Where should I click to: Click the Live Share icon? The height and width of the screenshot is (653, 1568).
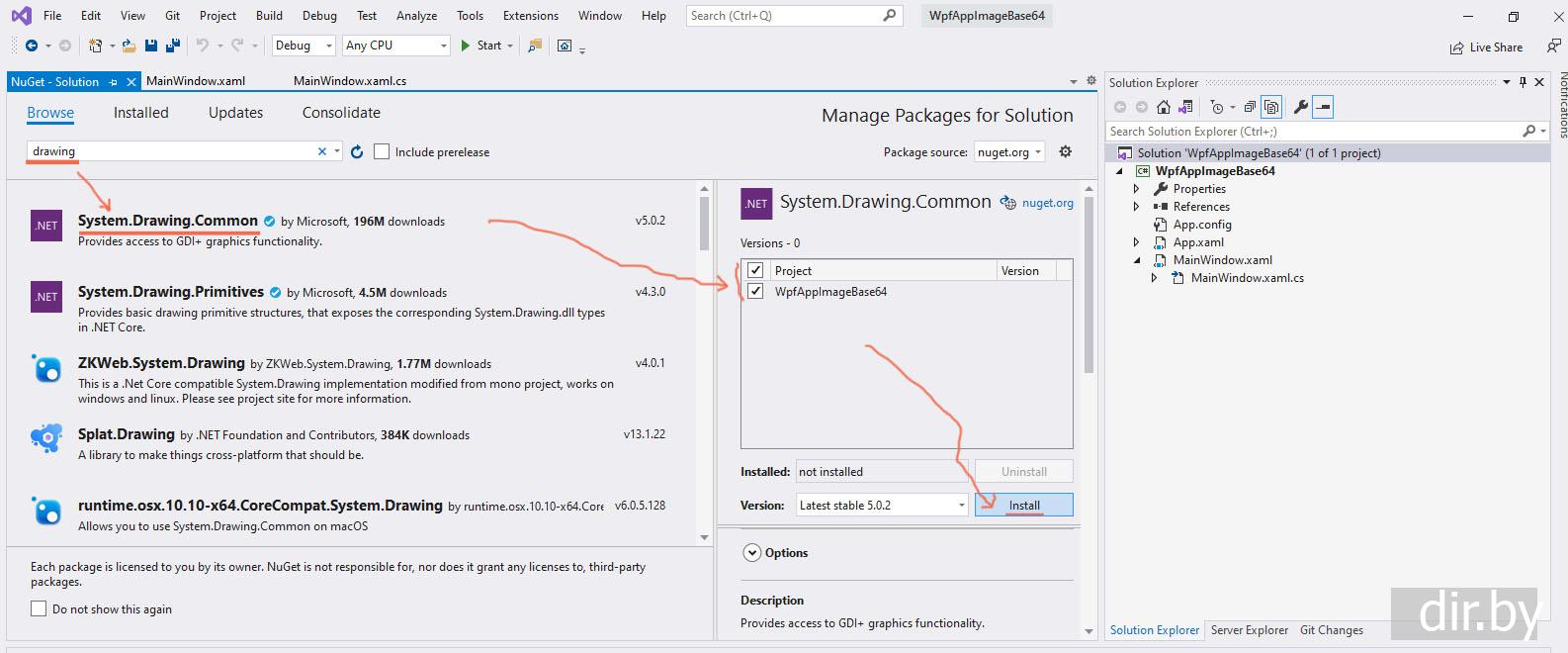[x=1456, y=47]
